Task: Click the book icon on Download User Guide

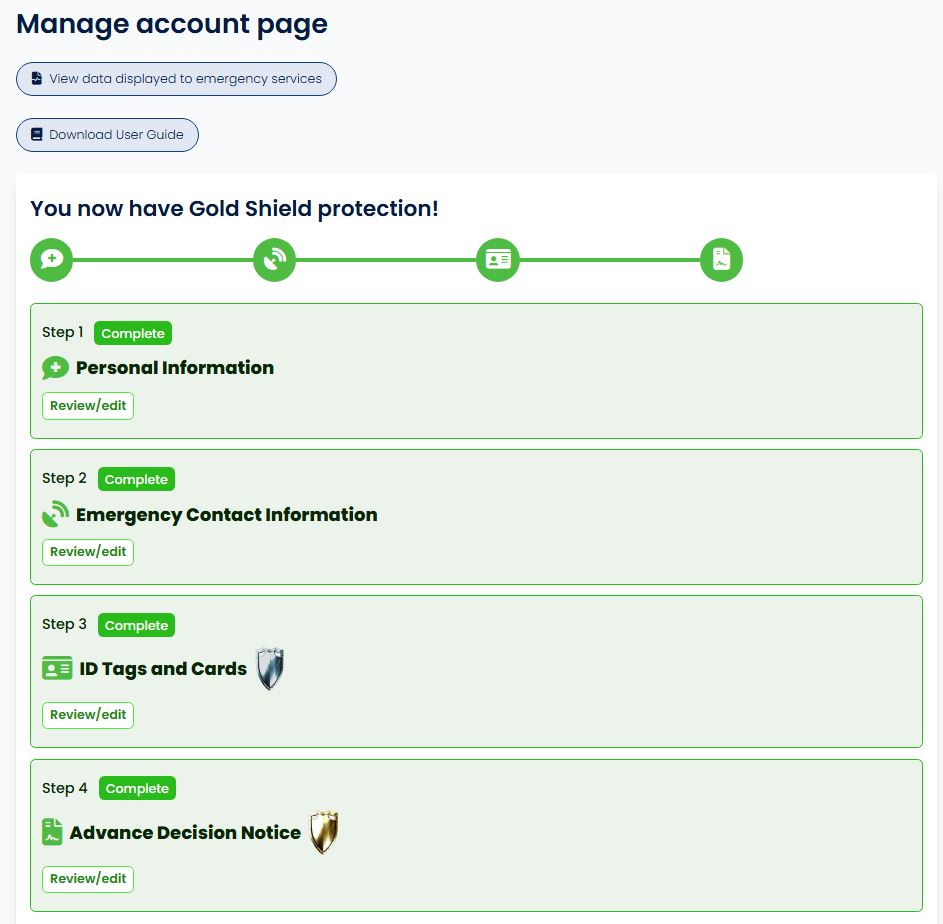Action: [36, 134]
